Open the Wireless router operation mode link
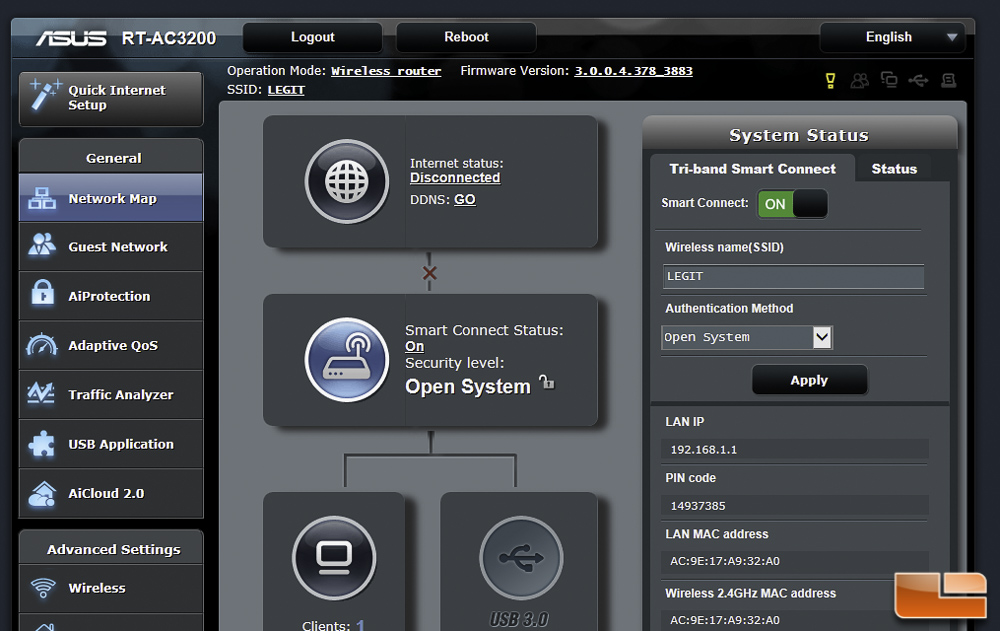The height and width of the screenshot is (631, 1000). click(x=386, y=71)
